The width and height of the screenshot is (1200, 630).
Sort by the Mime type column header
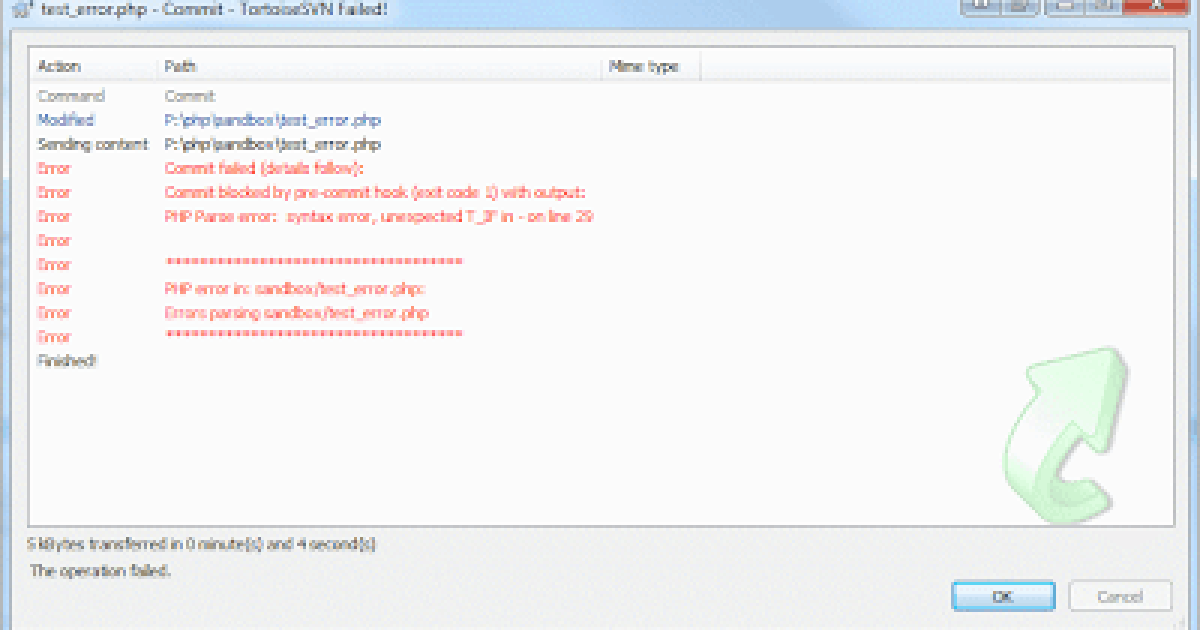coord(643,67)
